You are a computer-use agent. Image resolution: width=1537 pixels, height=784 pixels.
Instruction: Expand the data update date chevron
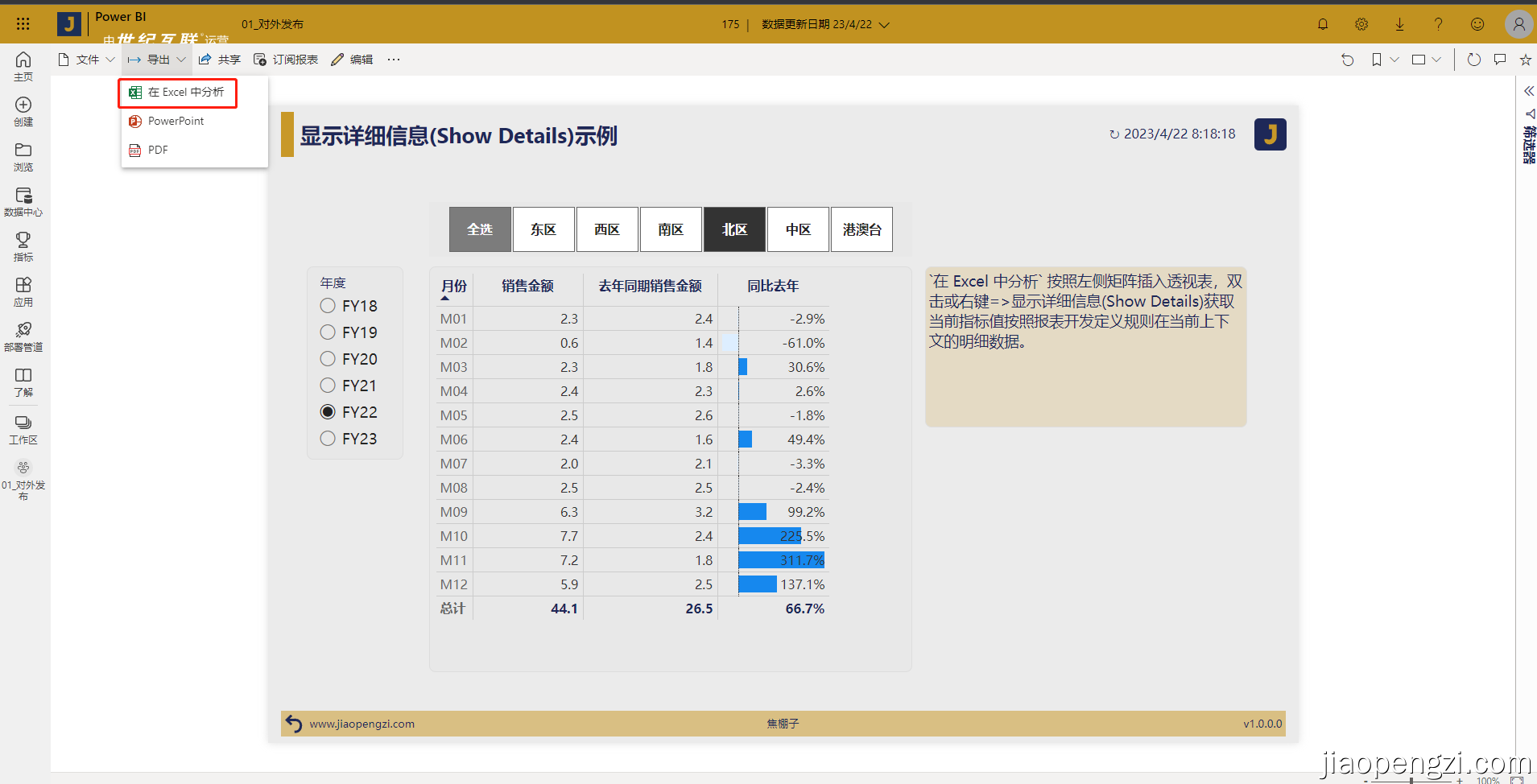(x=884, y=25)
